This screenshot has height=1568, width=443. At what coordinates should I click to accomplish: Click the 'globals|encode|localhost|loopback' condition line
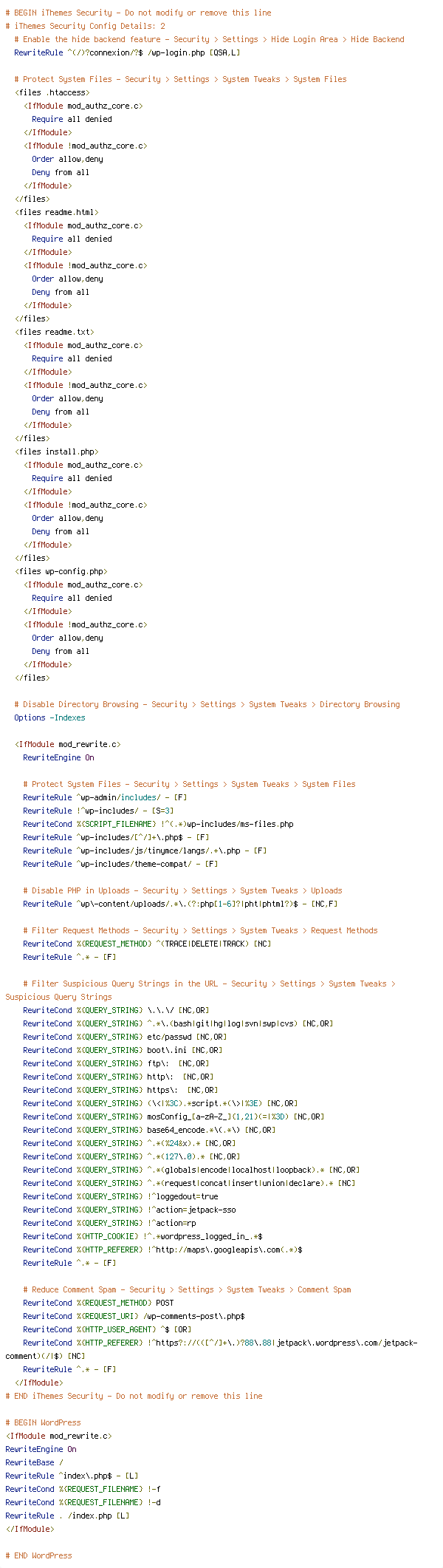tap(191, 1170)
